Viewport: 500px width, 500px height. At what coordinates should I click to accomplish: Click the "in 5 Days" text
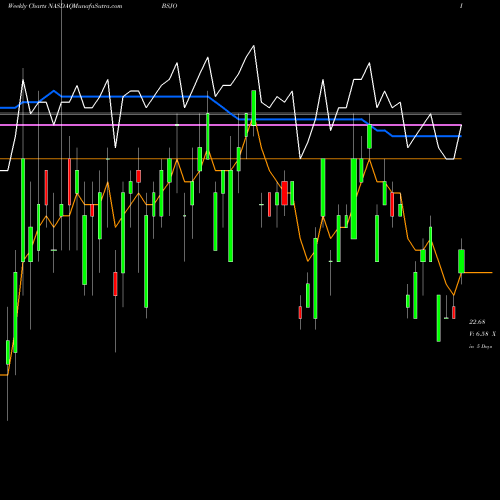[x=480, y=347]
